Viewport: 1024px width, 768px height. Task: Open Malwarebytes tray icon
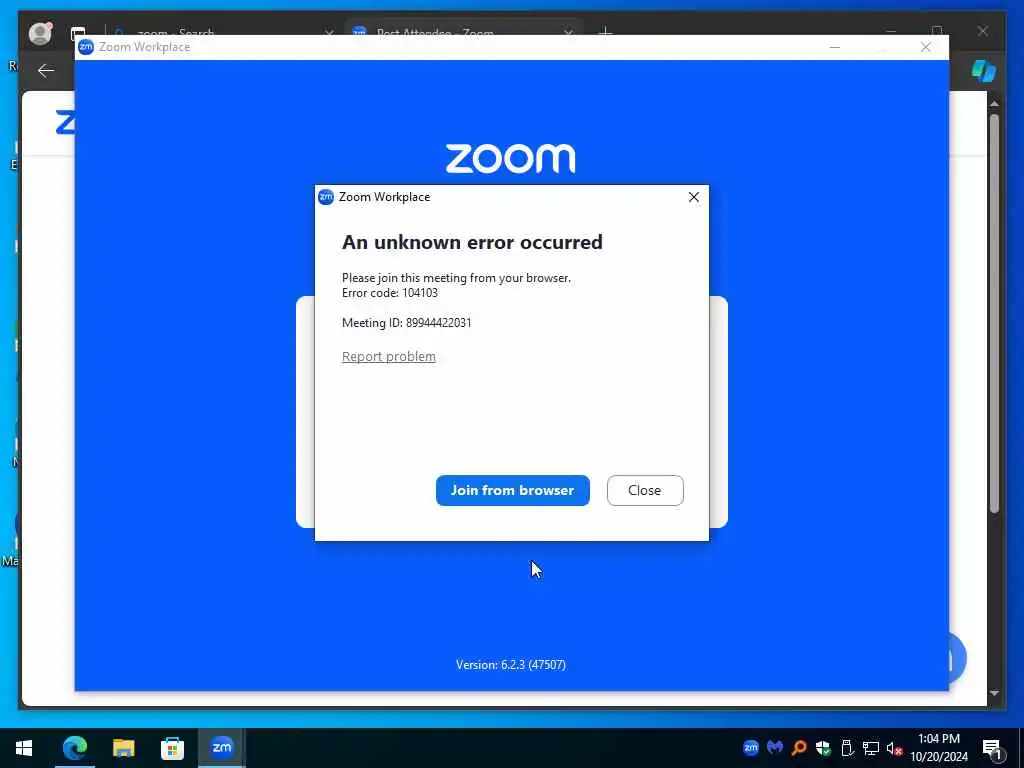click(x=775, y=747)
